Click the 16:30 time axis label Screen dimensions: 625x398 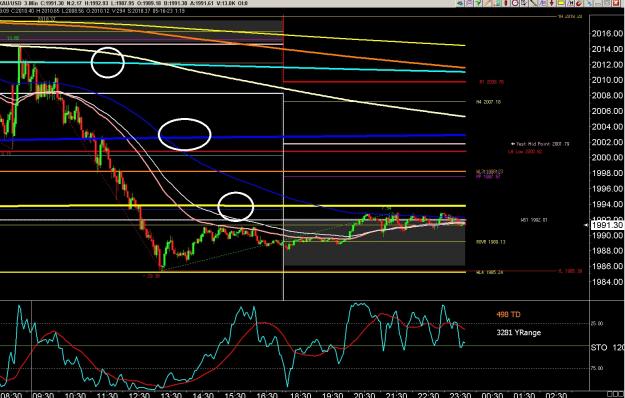[x=267, y=395]
